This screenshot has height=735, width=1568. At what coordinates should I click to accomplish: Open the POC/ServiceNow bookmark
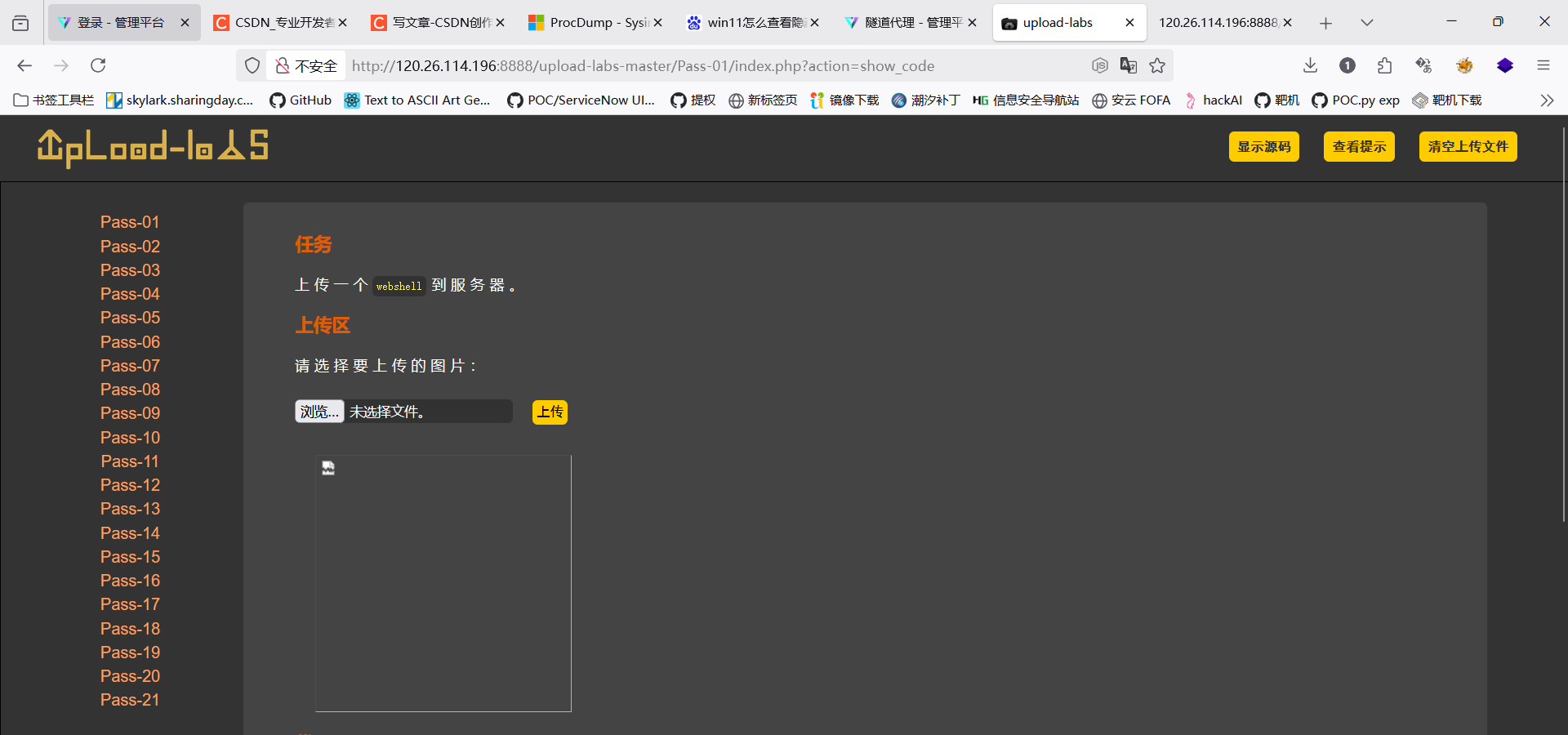pos(581,100)
